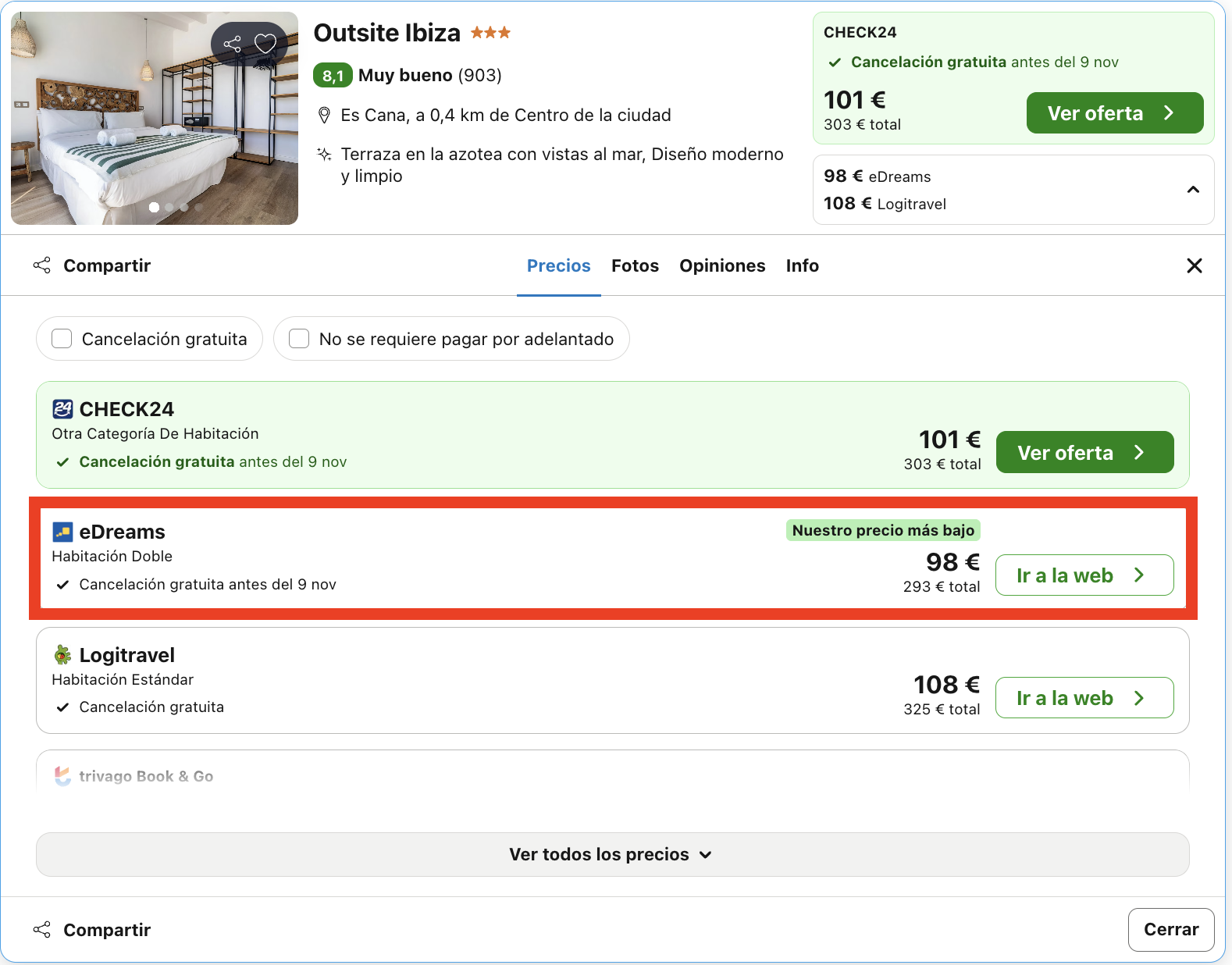Click the Nuestro precio más bajo badge
Viewport: 1232px width, 965px height.
(883, 530)
